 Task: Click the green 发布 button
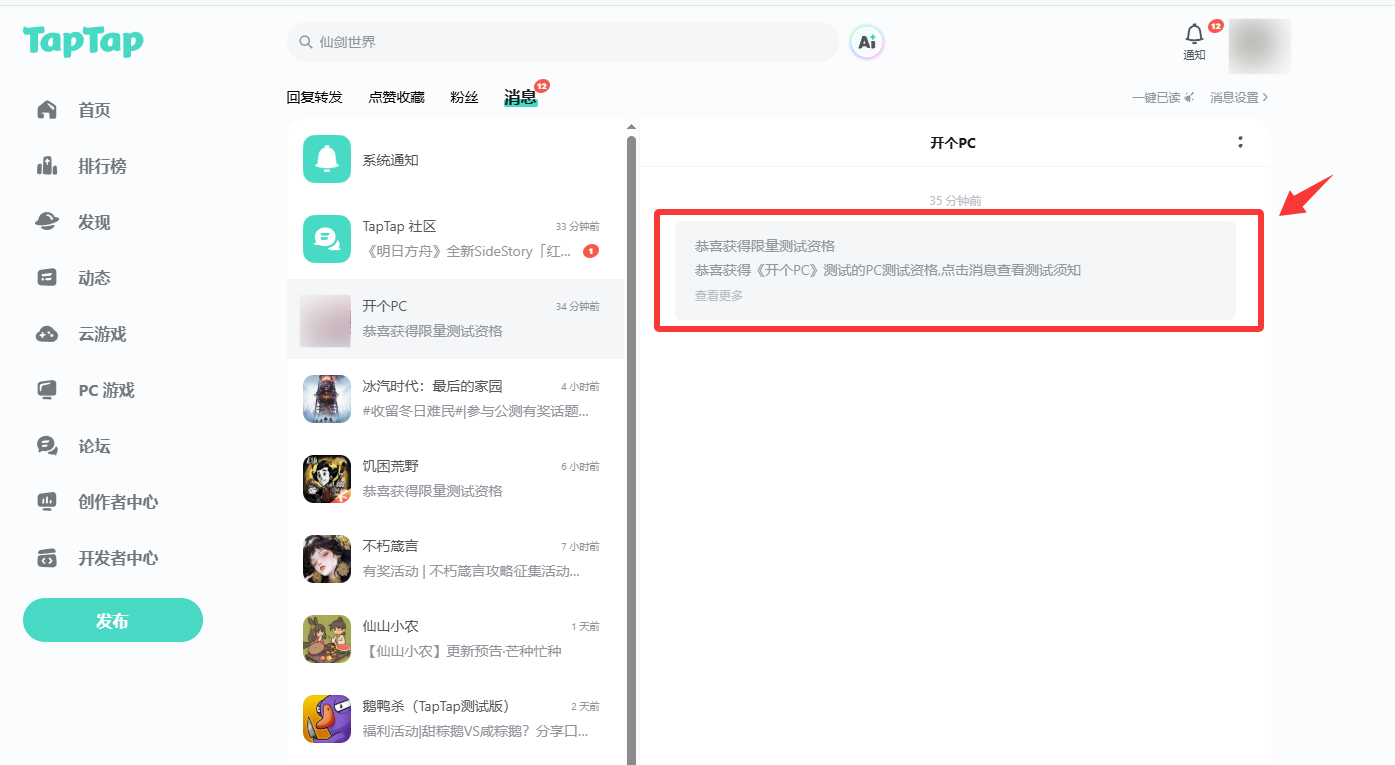coord(113,620)
